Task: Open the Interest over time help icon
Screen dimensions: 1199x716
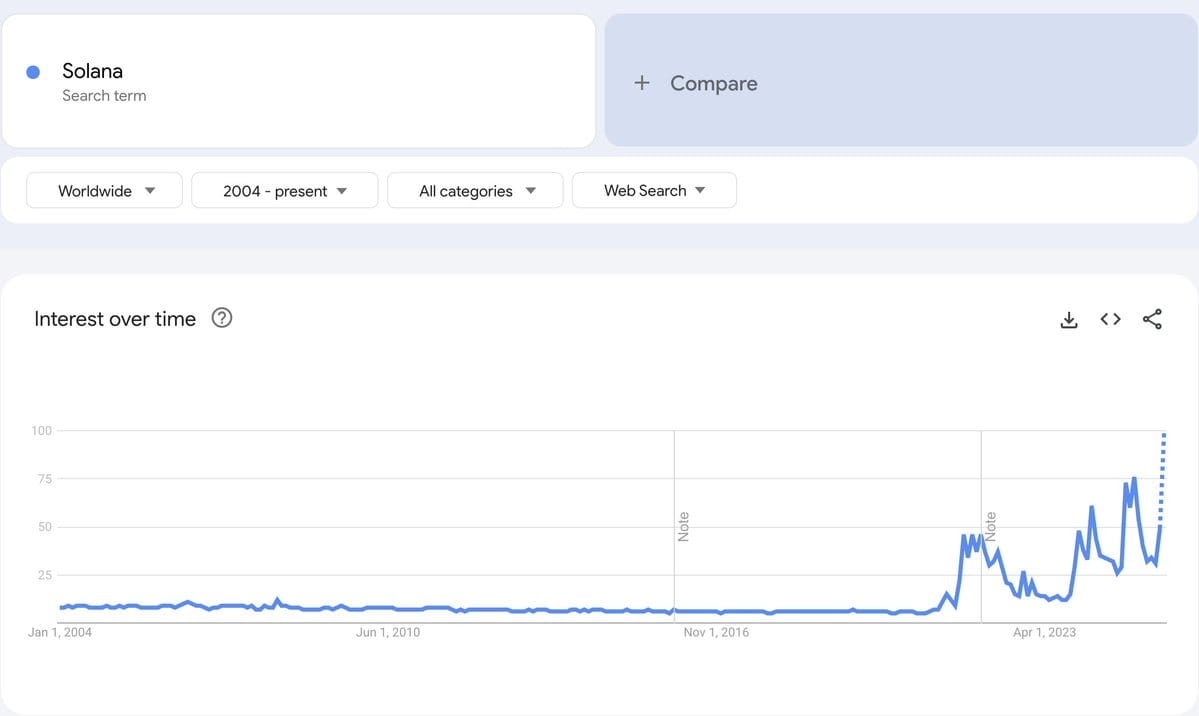Action: 222,317
